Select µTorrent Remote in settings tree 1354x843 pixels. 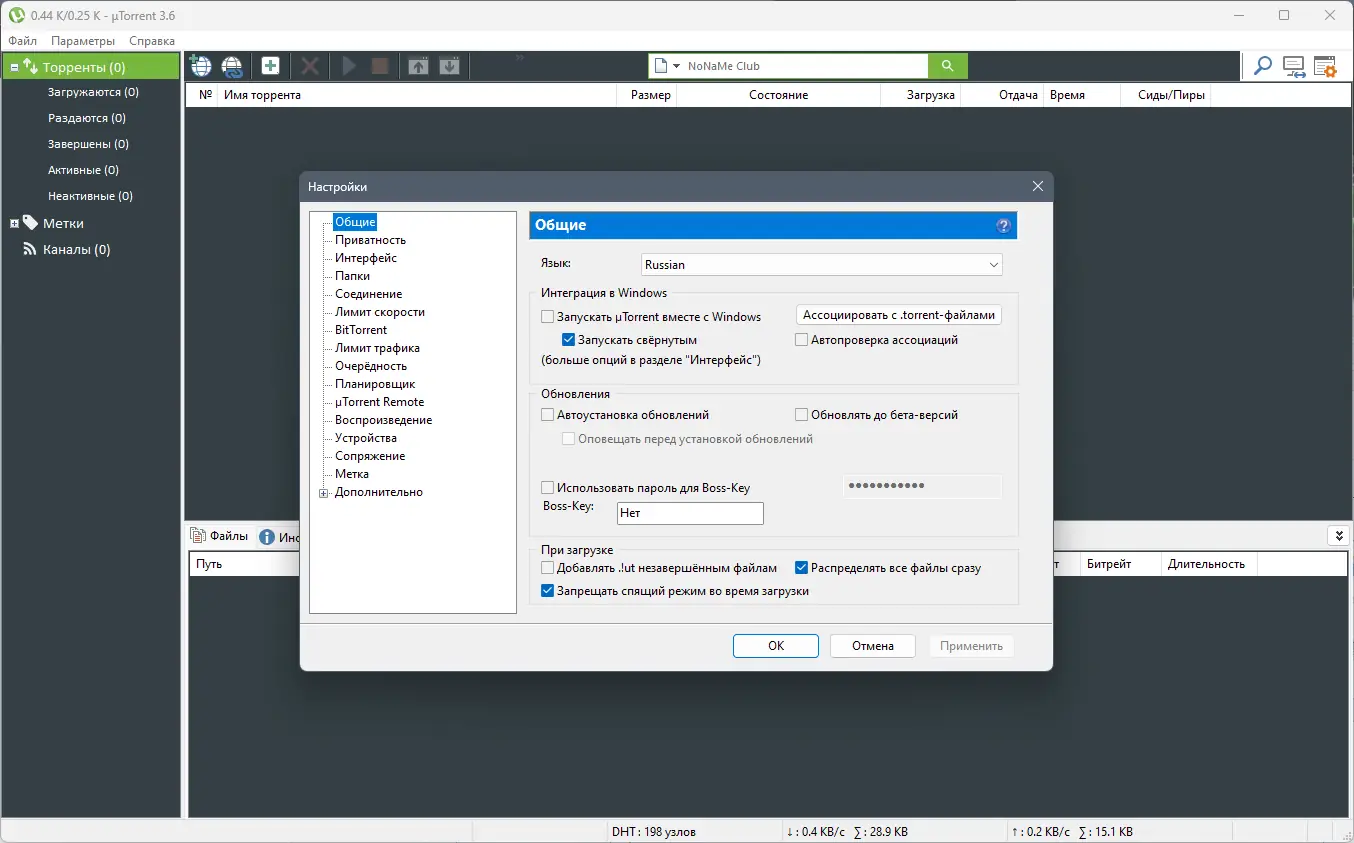pos(380,402)
